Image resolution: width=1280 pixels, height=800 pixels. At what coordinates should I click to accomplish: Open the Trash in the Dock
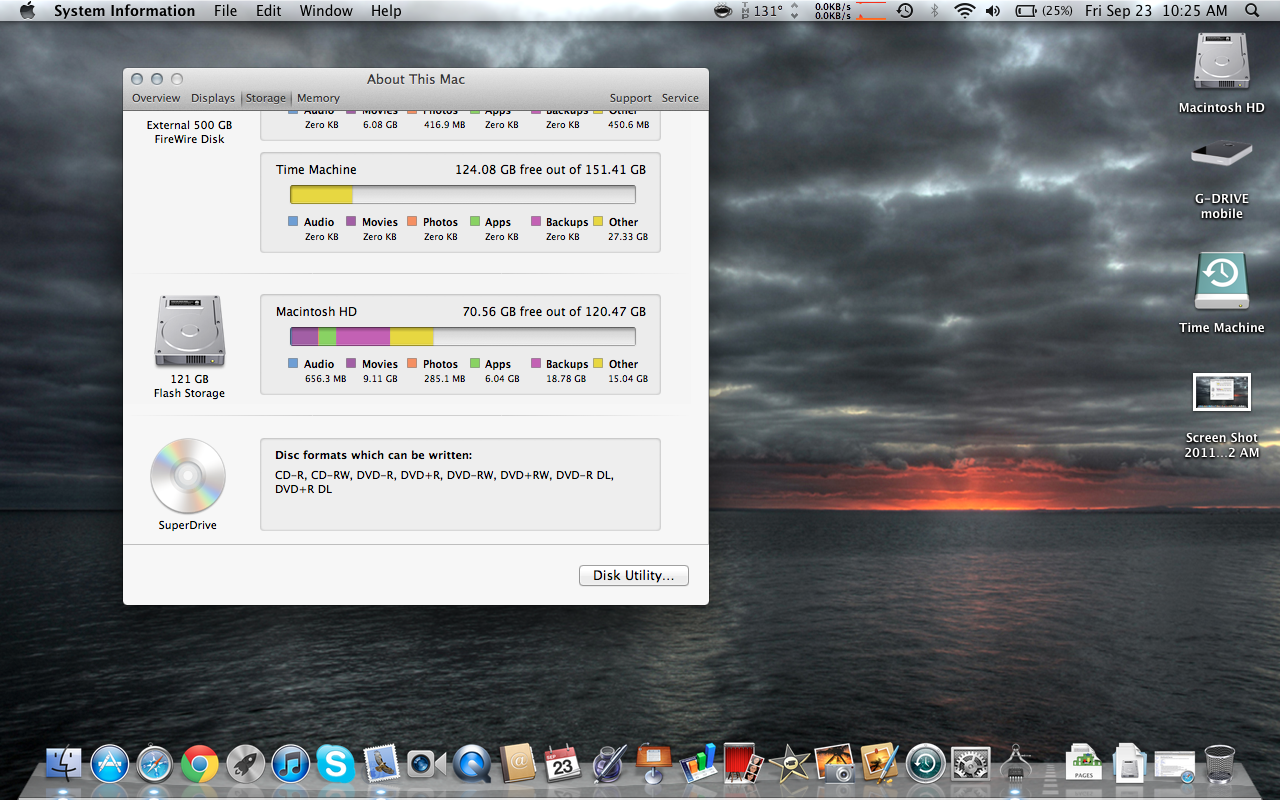pyautogui.click(x=1220, y=765)
